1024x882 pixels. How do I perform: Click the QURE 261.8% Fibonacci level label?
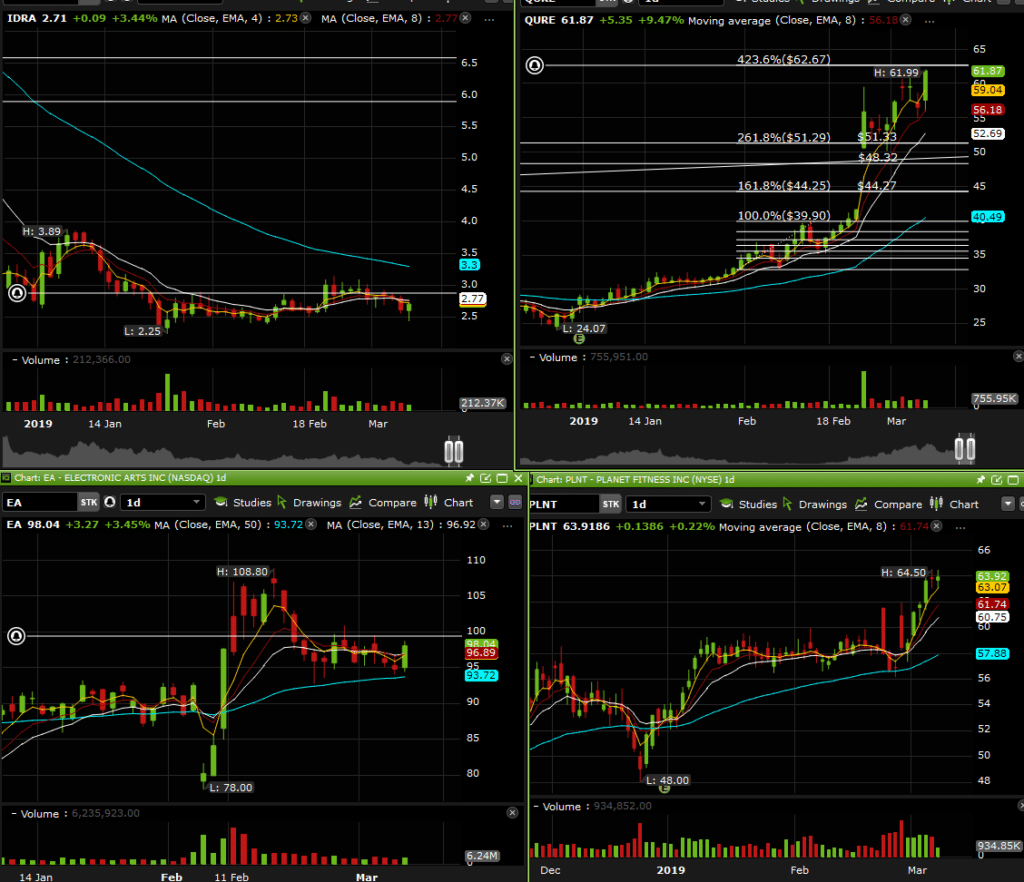[x=784, y=138]
